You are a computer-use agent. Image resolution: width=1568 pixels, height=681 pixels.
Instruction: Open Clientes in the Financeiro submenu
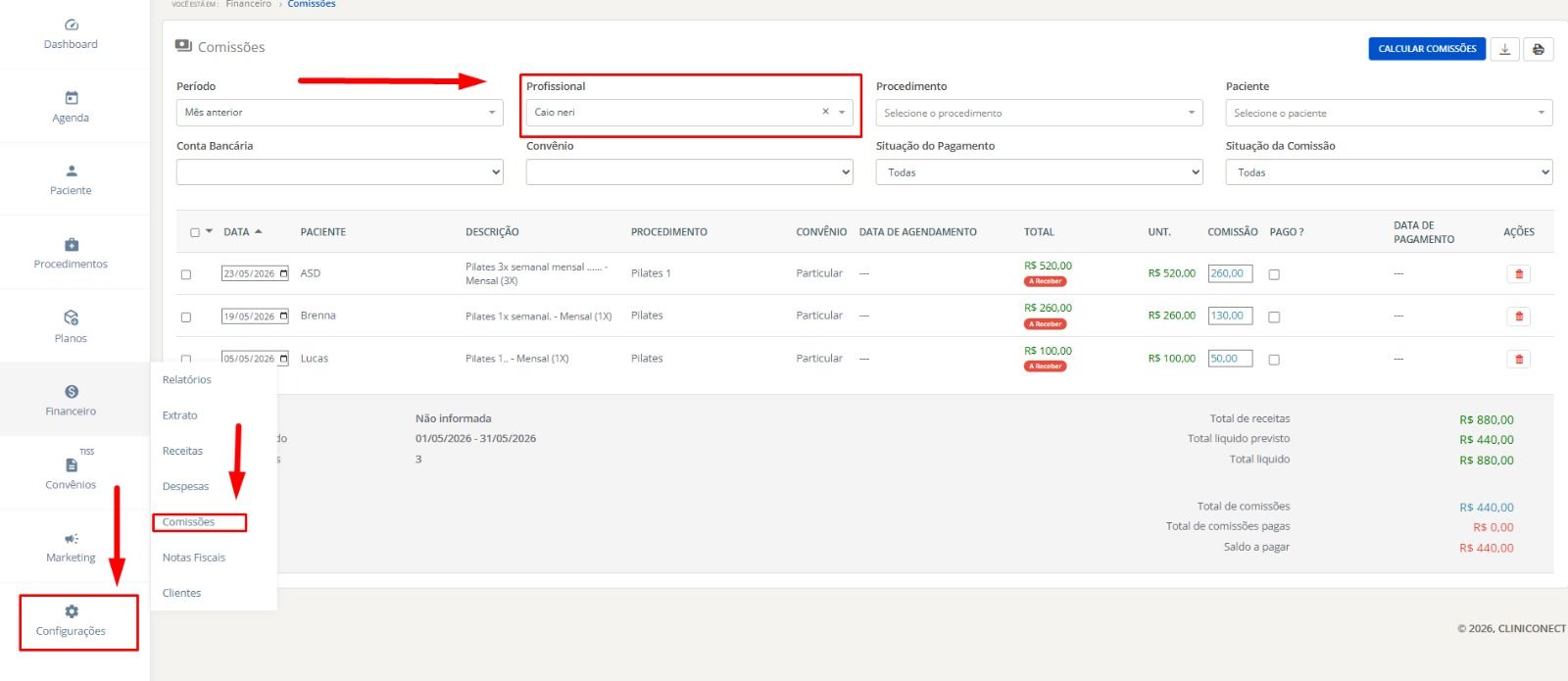182,593
